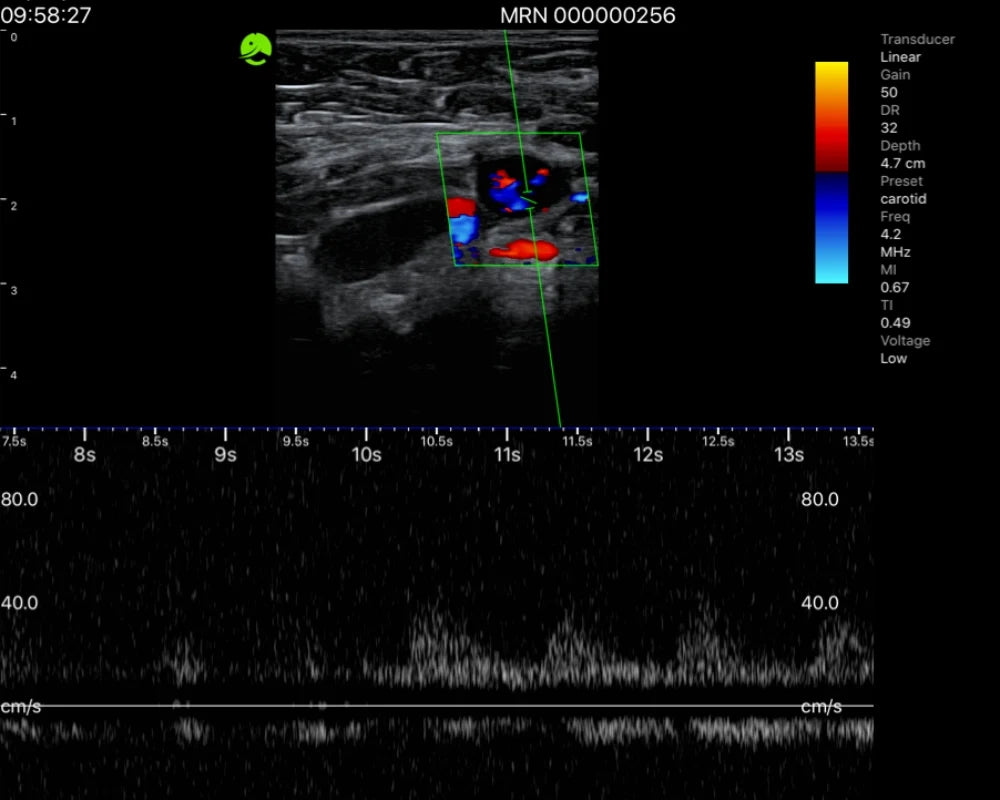The image size is (1000, 800).
Task: Click the 11s timeline marker
Action: pyautogui.click(x=507, y=455)
